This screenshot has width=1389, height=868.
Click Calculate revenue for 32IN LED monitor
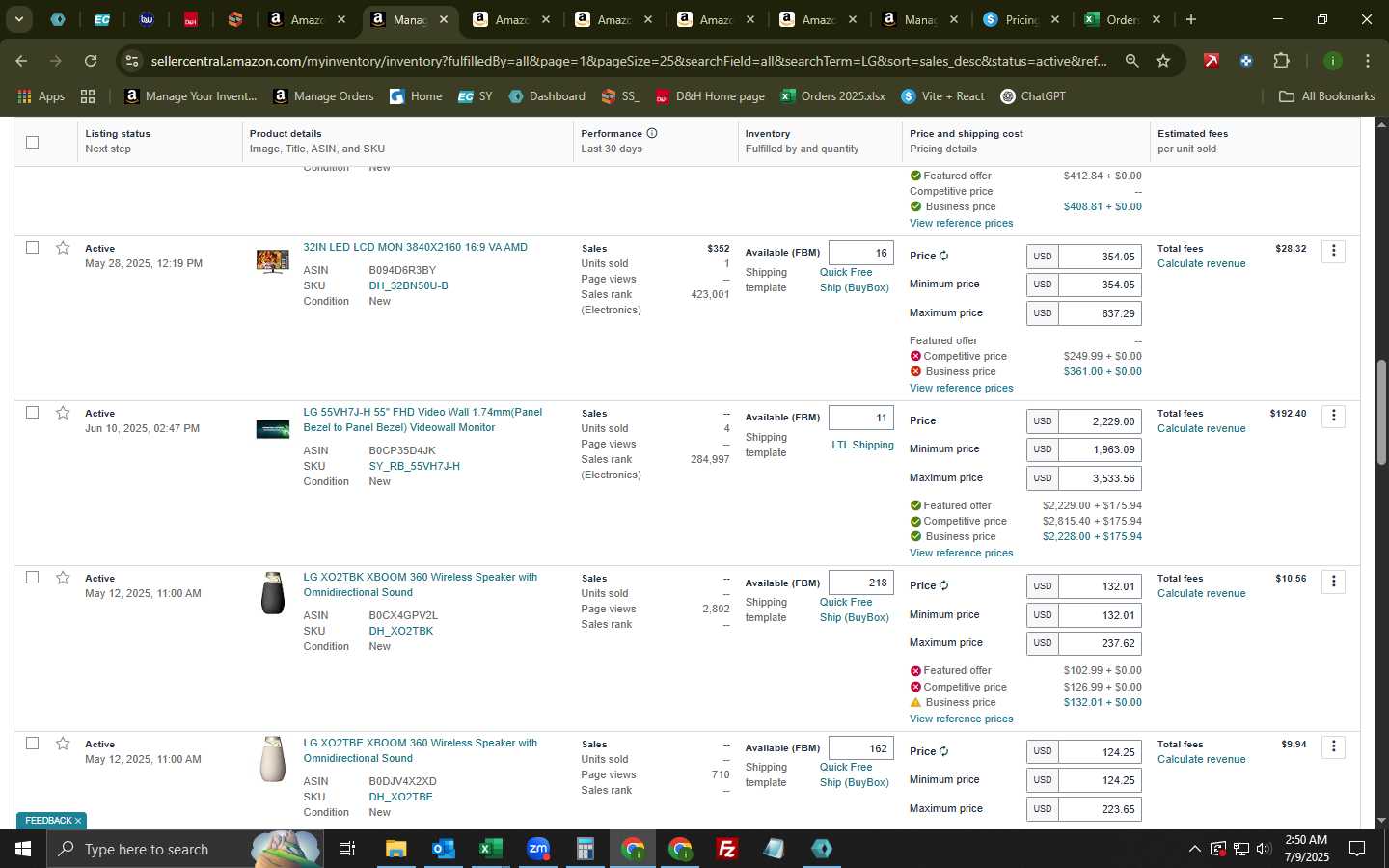click(1201, 263)
